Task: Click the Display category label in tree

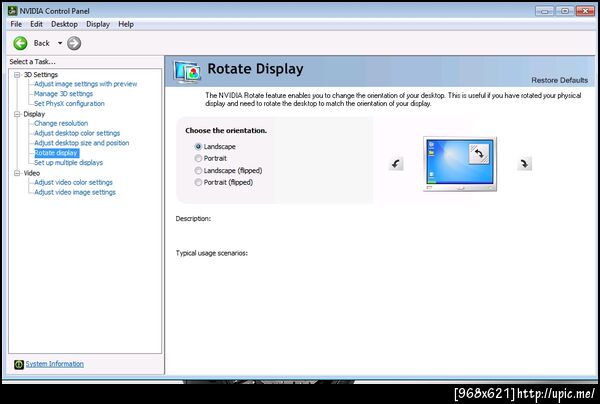Action: (x=34, y=114)
